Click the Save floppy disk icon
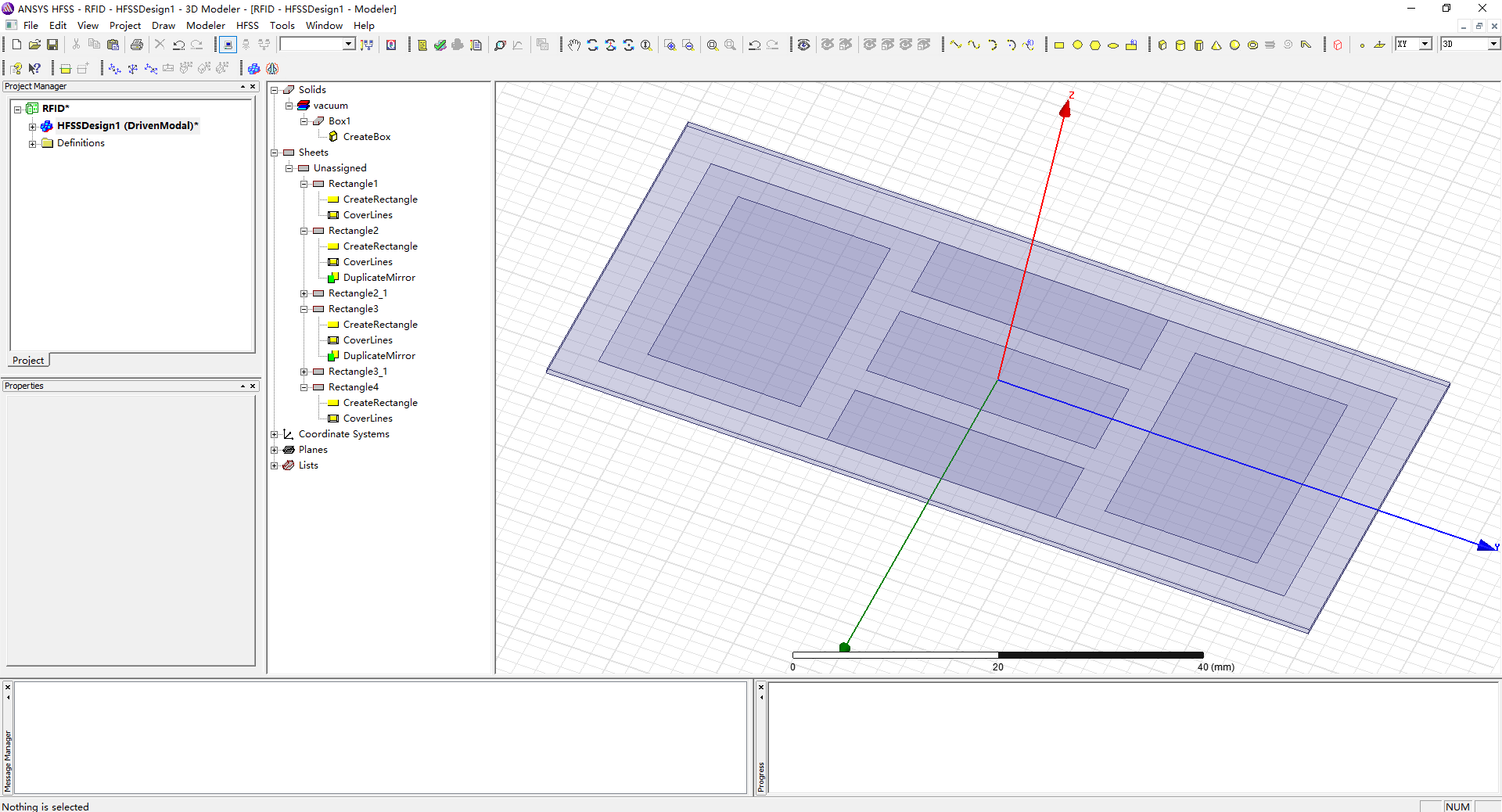Viewport: 1502px width, 812px height. 52,45
